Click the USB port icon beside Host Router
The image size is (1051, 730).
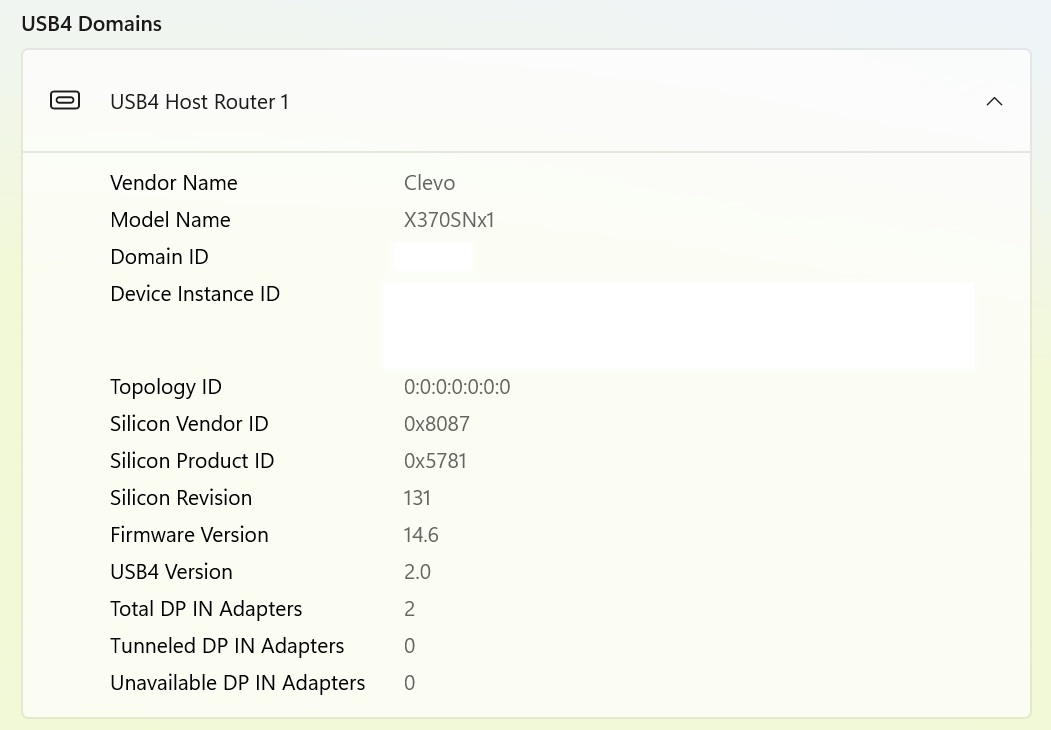pyautogui.click(x=65, y=101)
